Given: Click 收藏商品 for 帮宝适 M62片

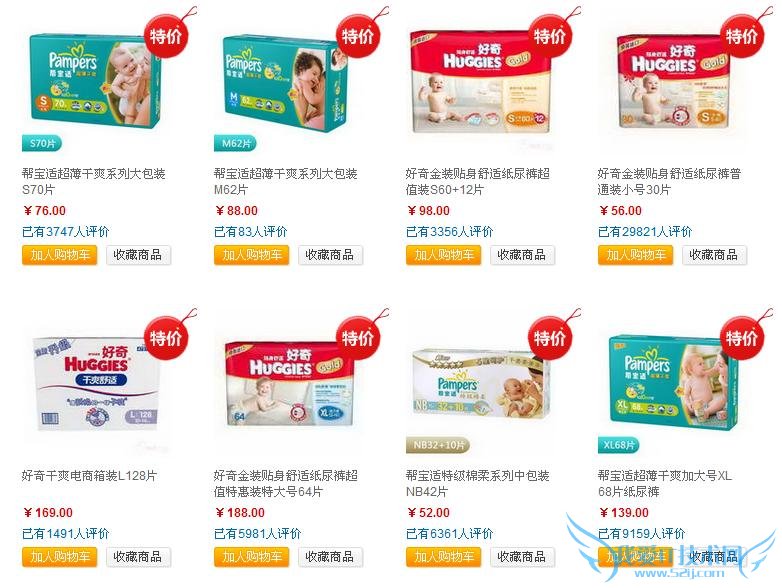Looking at the screenshot, I should click(330, 255).
